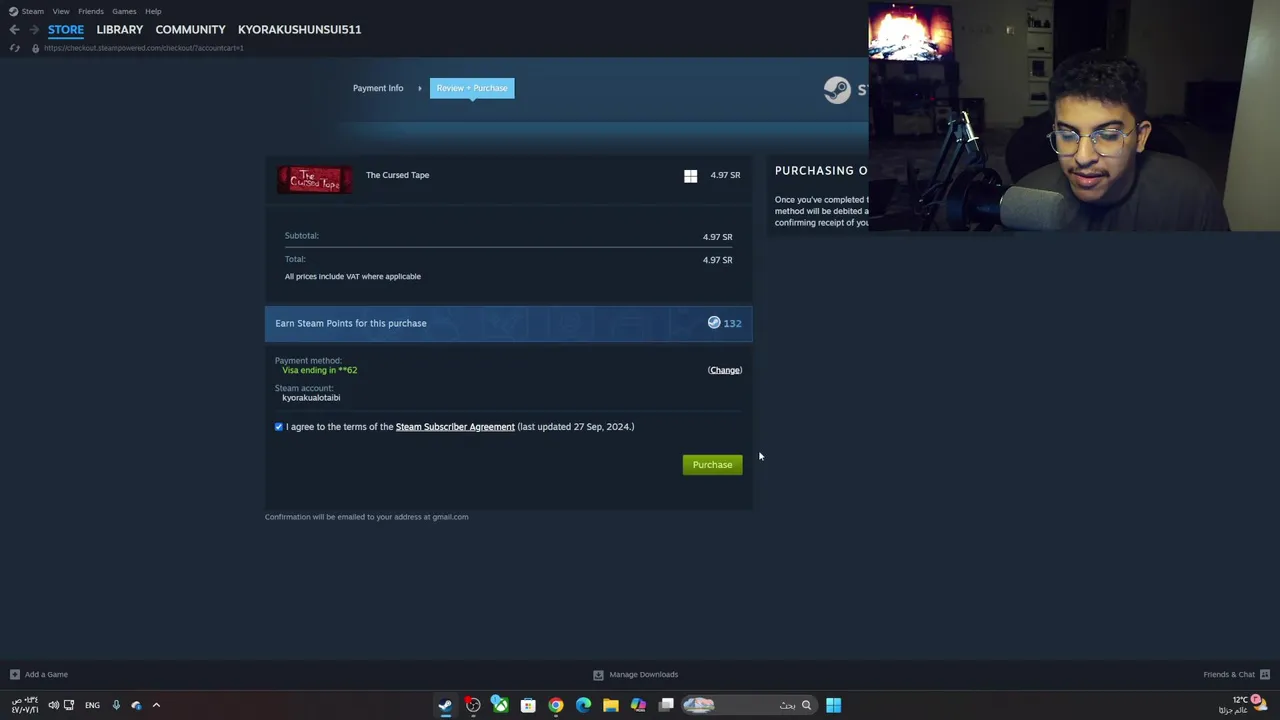Click the Friends & Chat icon
This screenshot has width=1280, height=720.
tap(1265, 674)
